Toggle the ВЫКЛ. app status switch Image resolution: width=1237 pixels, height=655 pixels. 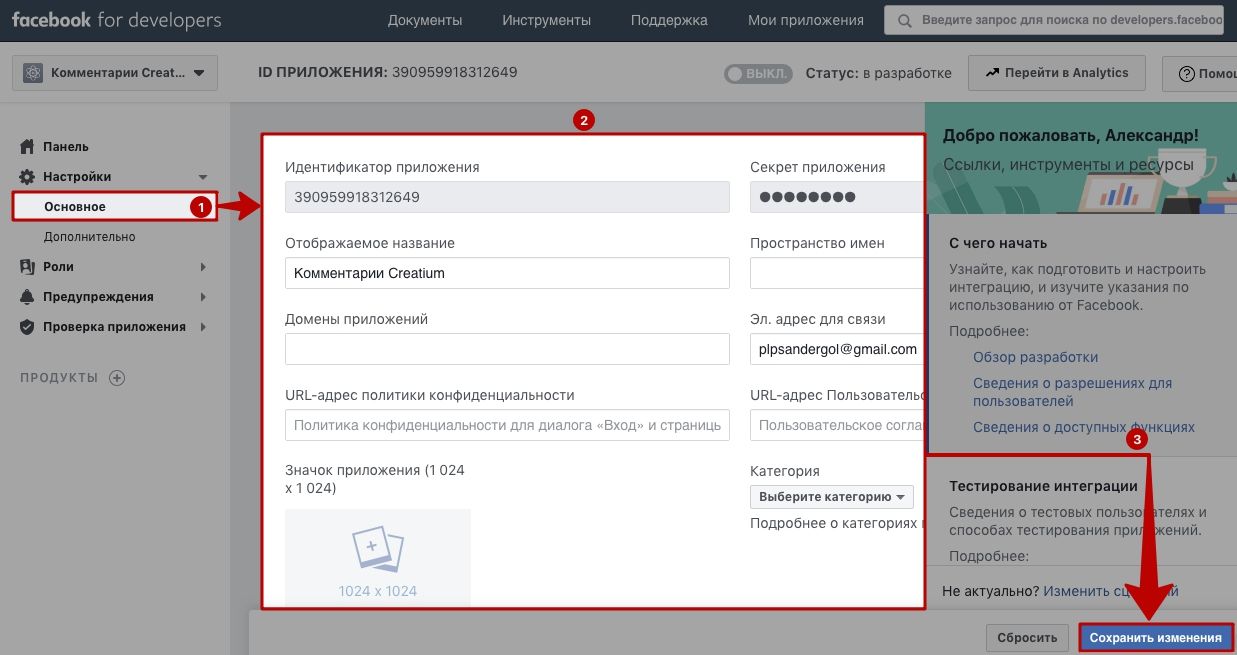758,74
